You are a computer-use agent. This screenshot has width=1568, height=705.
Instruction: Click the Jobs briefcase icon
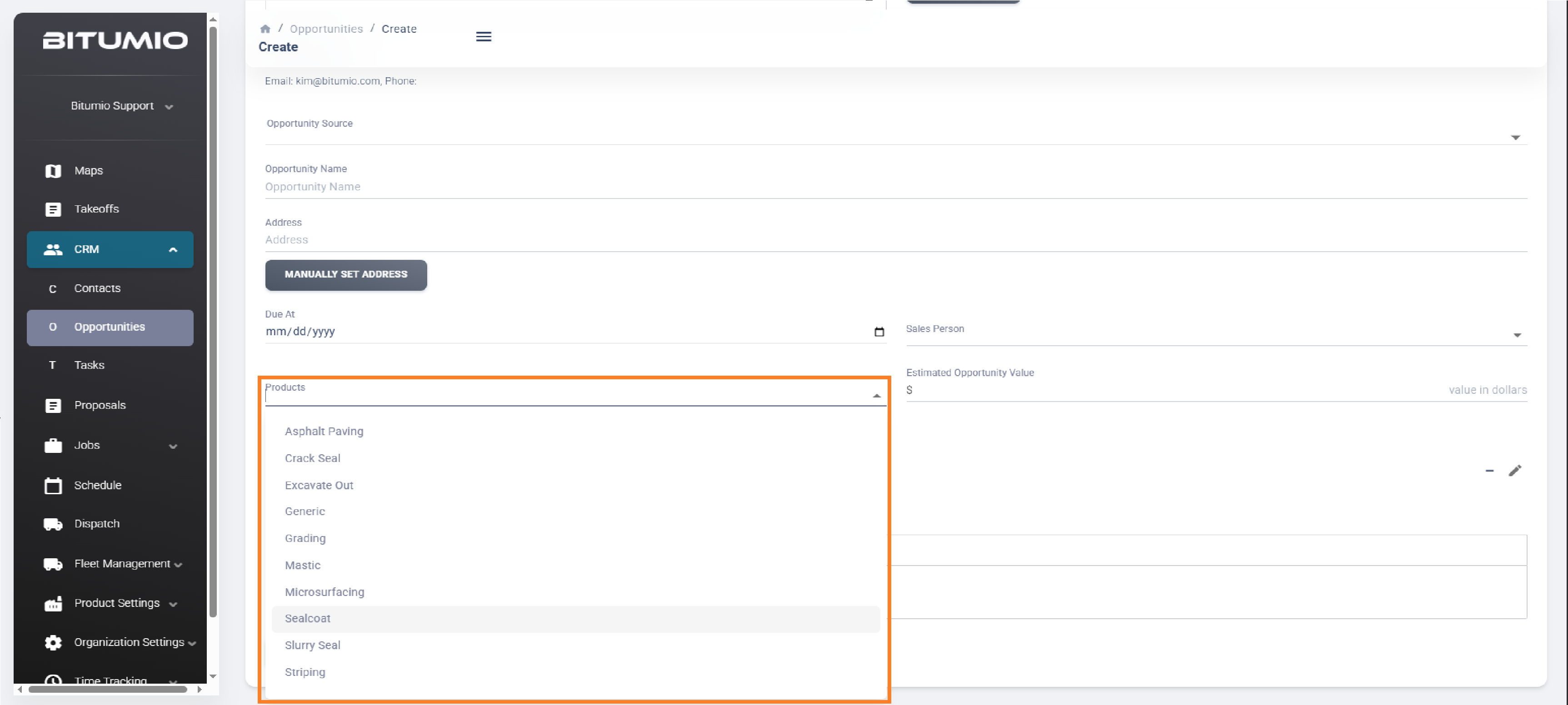pos(53,445)
